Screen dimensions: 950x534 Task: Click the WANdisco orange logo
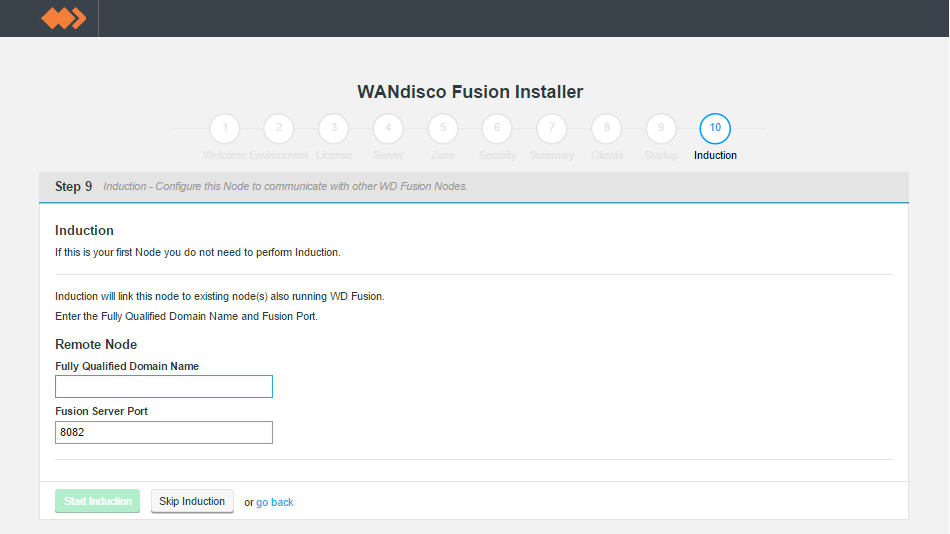tap(64, 18)
